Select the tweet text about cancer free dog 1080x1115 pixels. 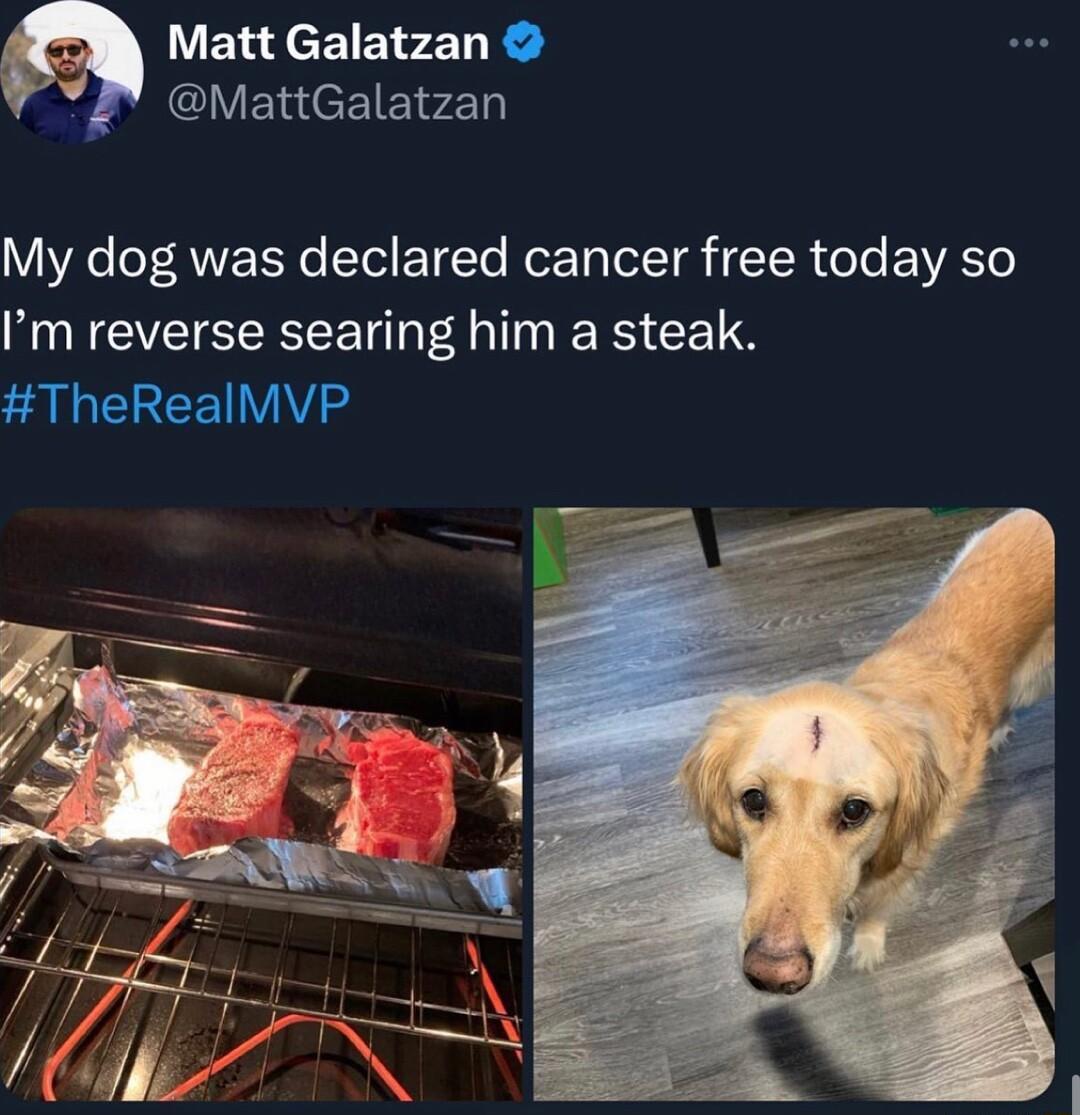508,295
